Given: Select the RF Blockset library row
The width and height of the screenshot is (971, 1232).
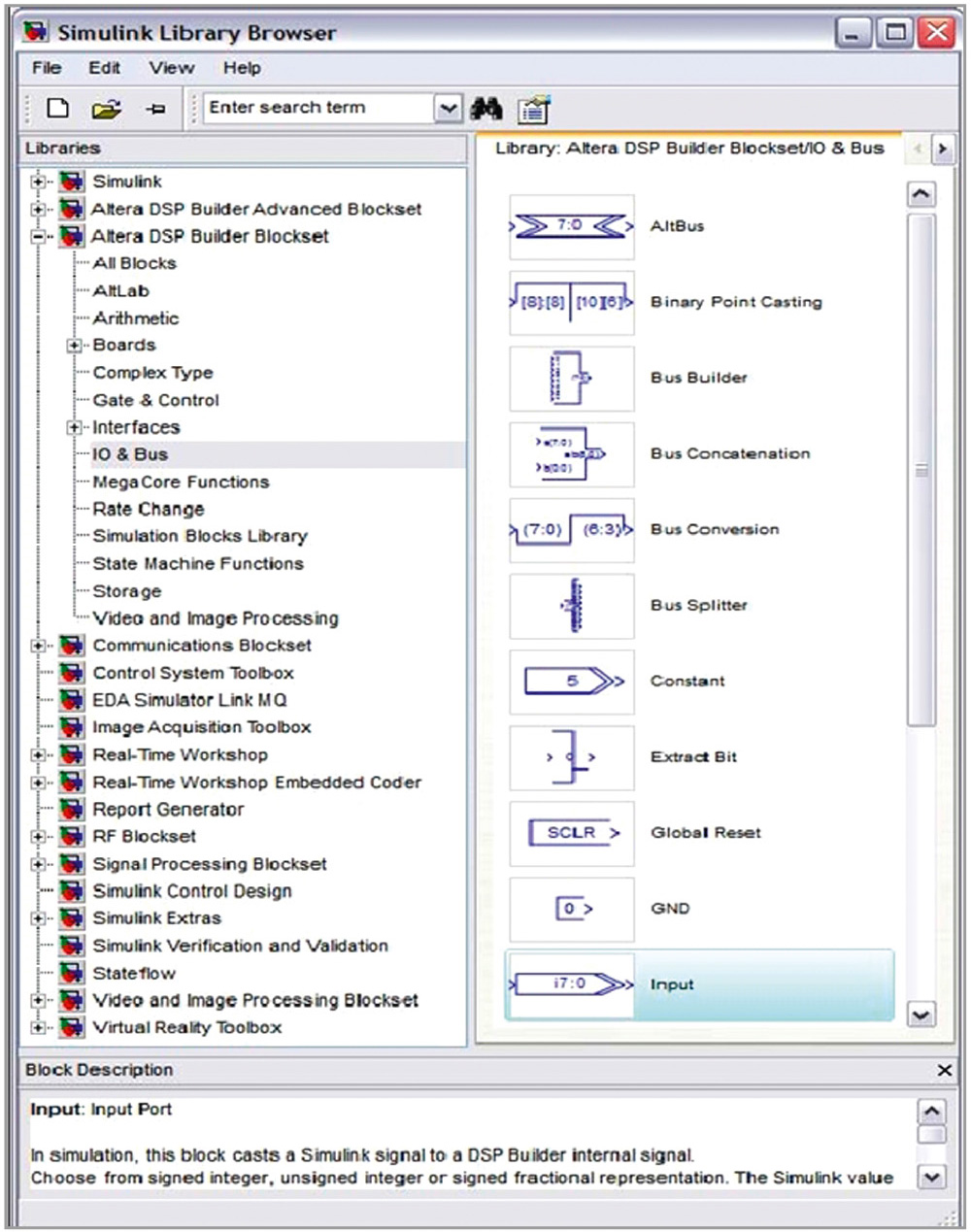Looking at the screenshot, I should click(x=144, y=836).
